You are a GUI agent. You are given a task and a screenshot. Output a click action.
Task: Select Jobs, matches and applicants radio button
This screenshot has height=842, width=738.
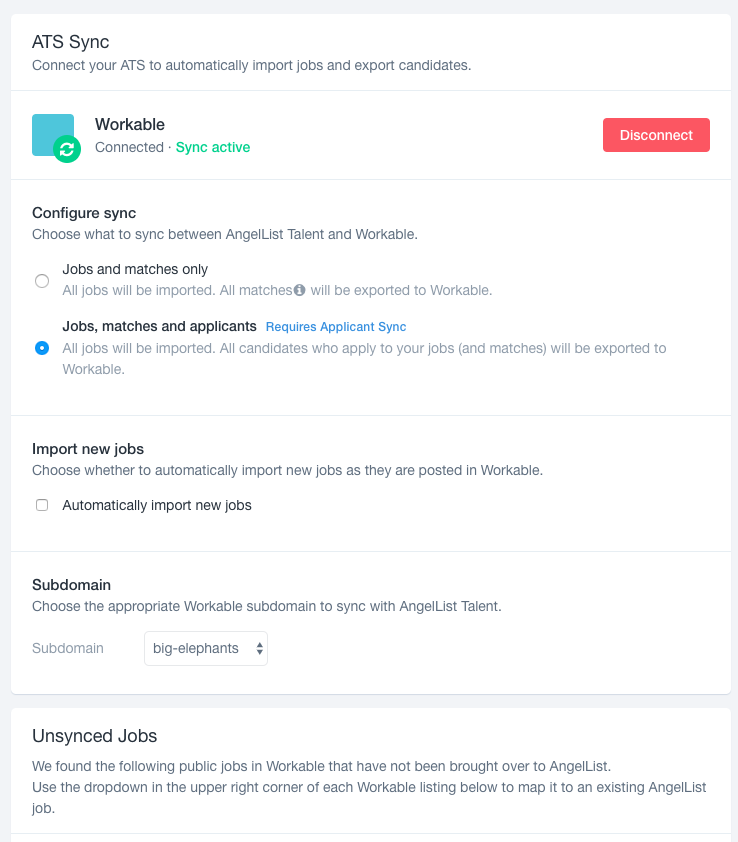[42, 348]
